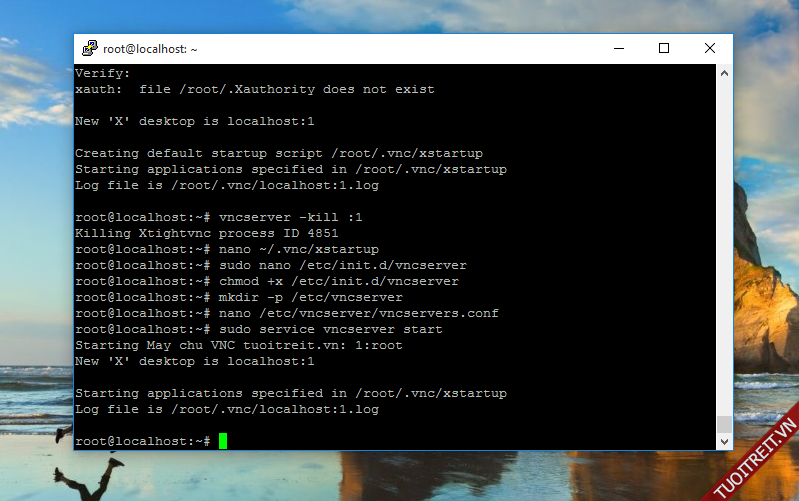Close the root@localhost session window
This screenshot has height=501, width=799.
[x=709, y=48]
